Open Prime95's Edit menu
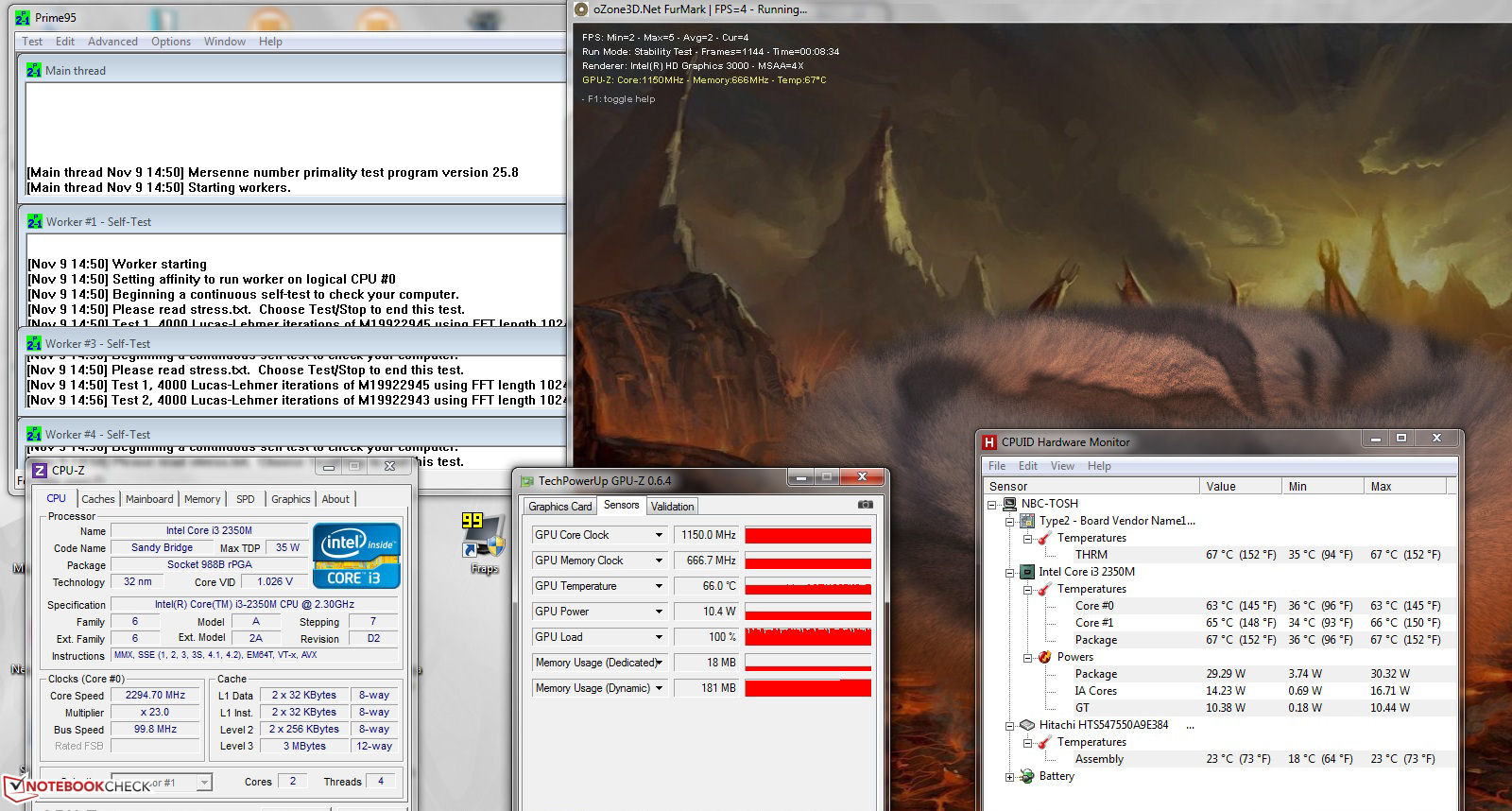The width and height of the screenshot is (1512, 811). coord(65,42)
